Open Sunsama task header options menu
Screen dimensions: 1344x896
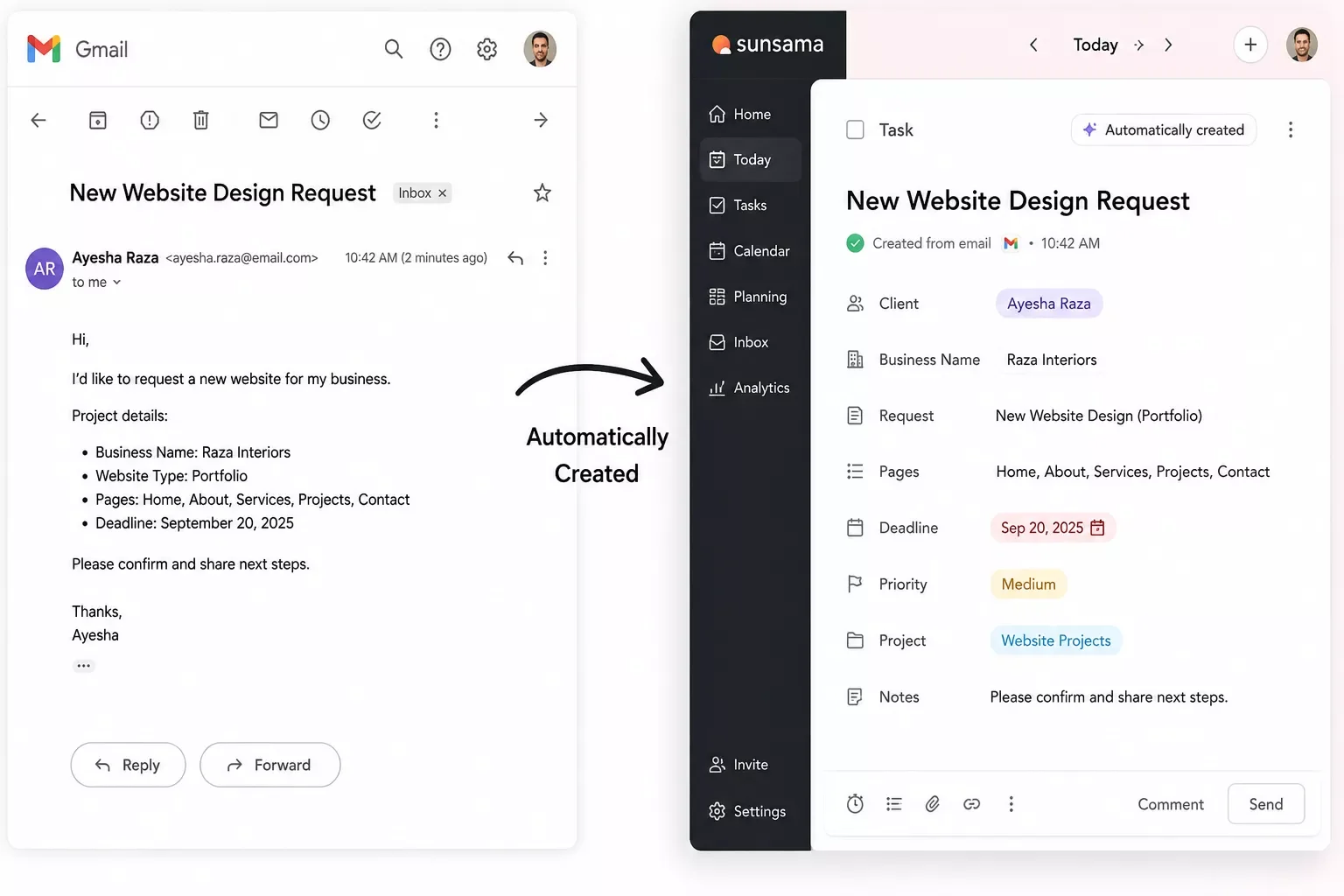(1291, 129)
